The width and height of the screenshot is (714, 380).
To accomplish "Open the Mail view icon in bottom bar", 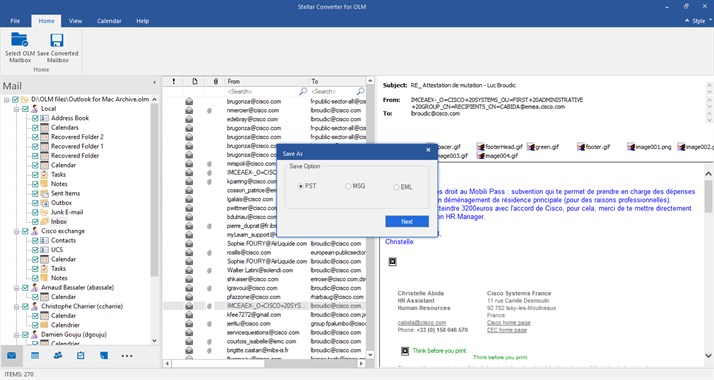I will click(11, 355).
